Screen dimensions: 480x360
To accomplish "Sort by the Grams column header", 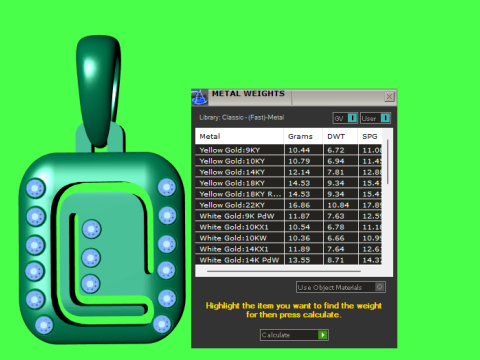I will point(303,136).
